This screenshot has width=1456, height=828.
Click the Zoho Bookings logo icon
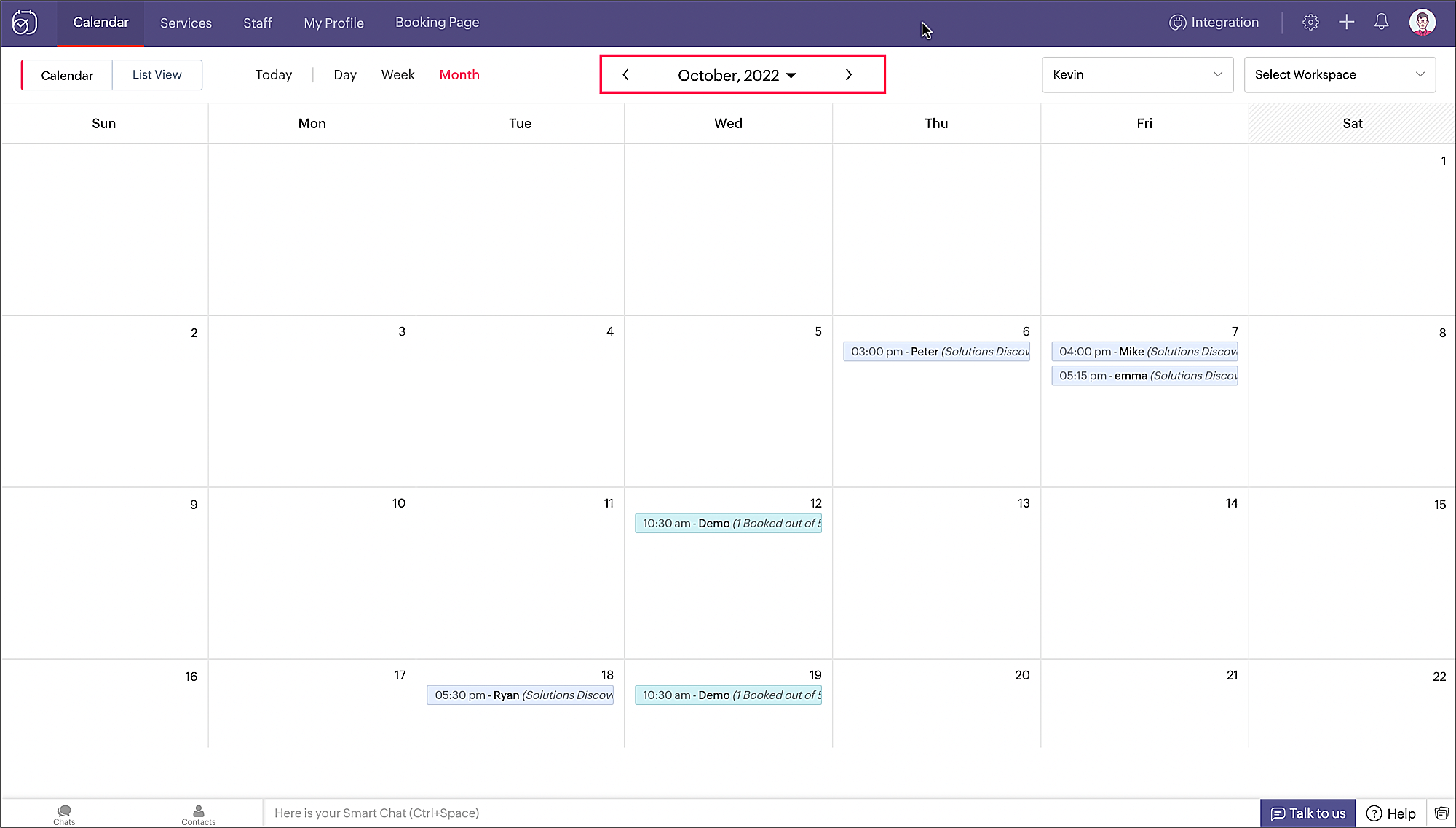point(24,23)
